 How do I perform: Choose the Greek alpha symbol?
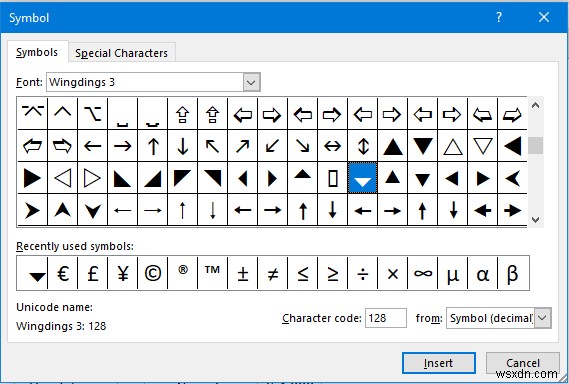(482, 273)
